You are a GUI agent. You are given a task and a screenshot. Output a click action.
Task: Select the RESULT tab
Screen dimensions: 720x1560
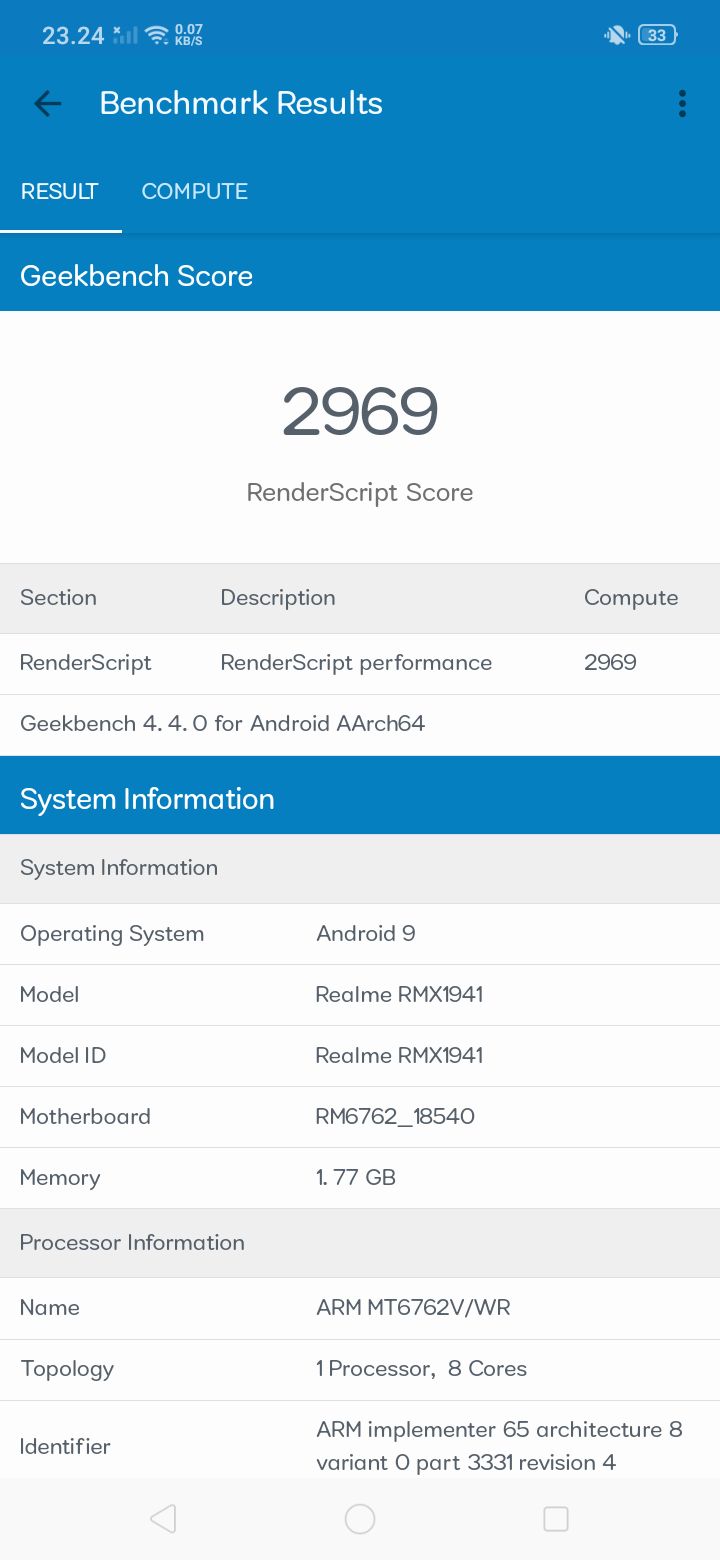(60, 191)
